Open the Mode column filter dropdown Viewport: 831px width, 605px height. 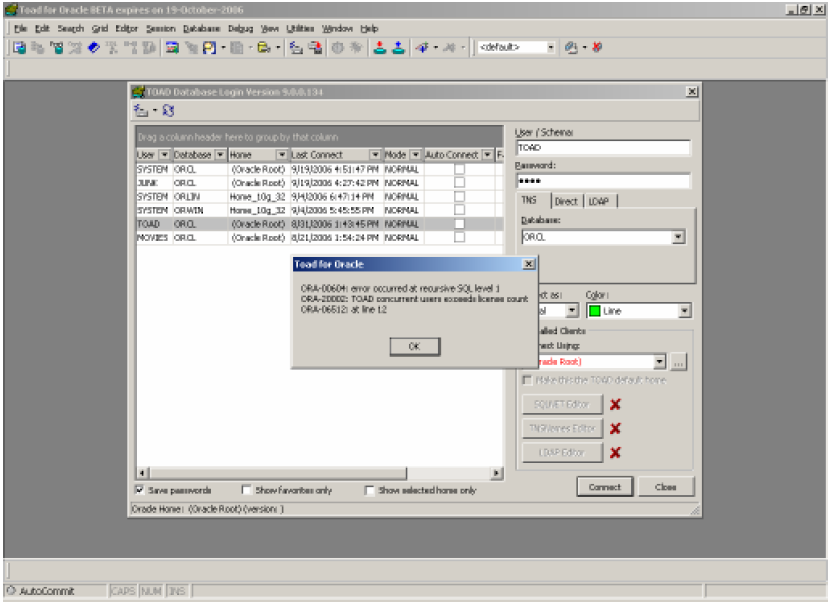416,155
